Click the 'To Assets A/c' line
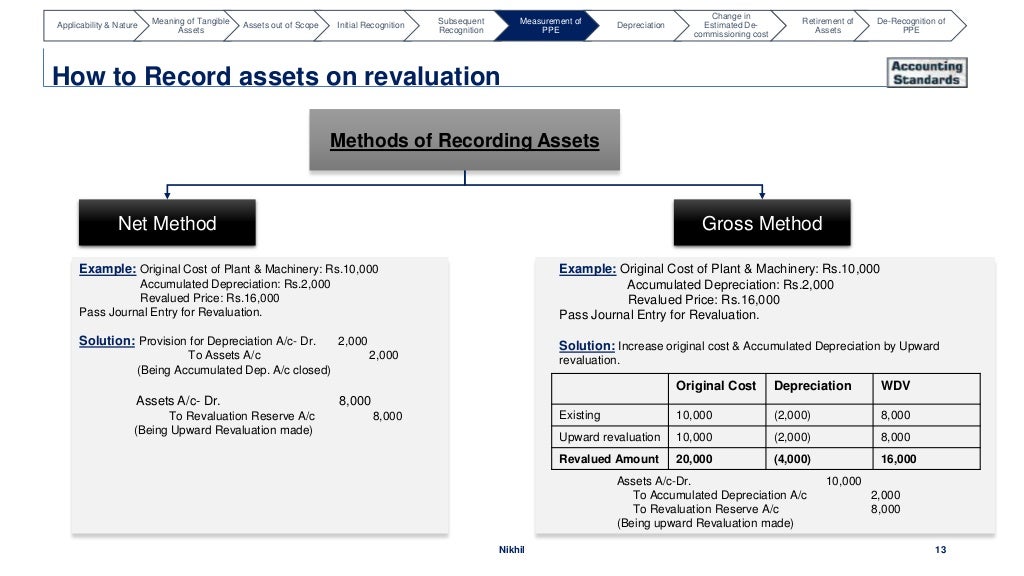The image size is (1024, 576). (224, 355)
